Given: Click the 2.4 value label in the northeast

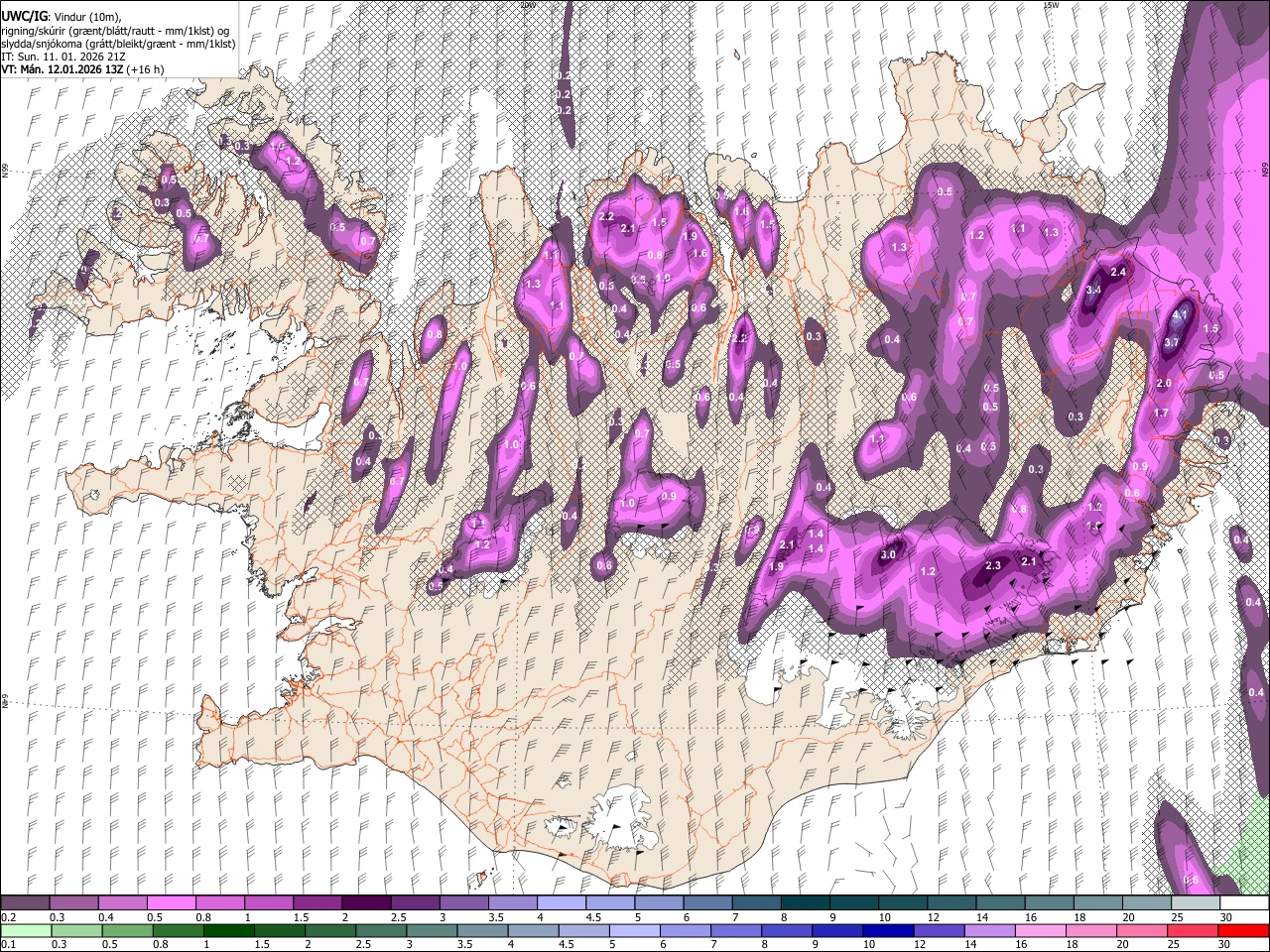Looking at the screenshot, I should click(1119, 272).
